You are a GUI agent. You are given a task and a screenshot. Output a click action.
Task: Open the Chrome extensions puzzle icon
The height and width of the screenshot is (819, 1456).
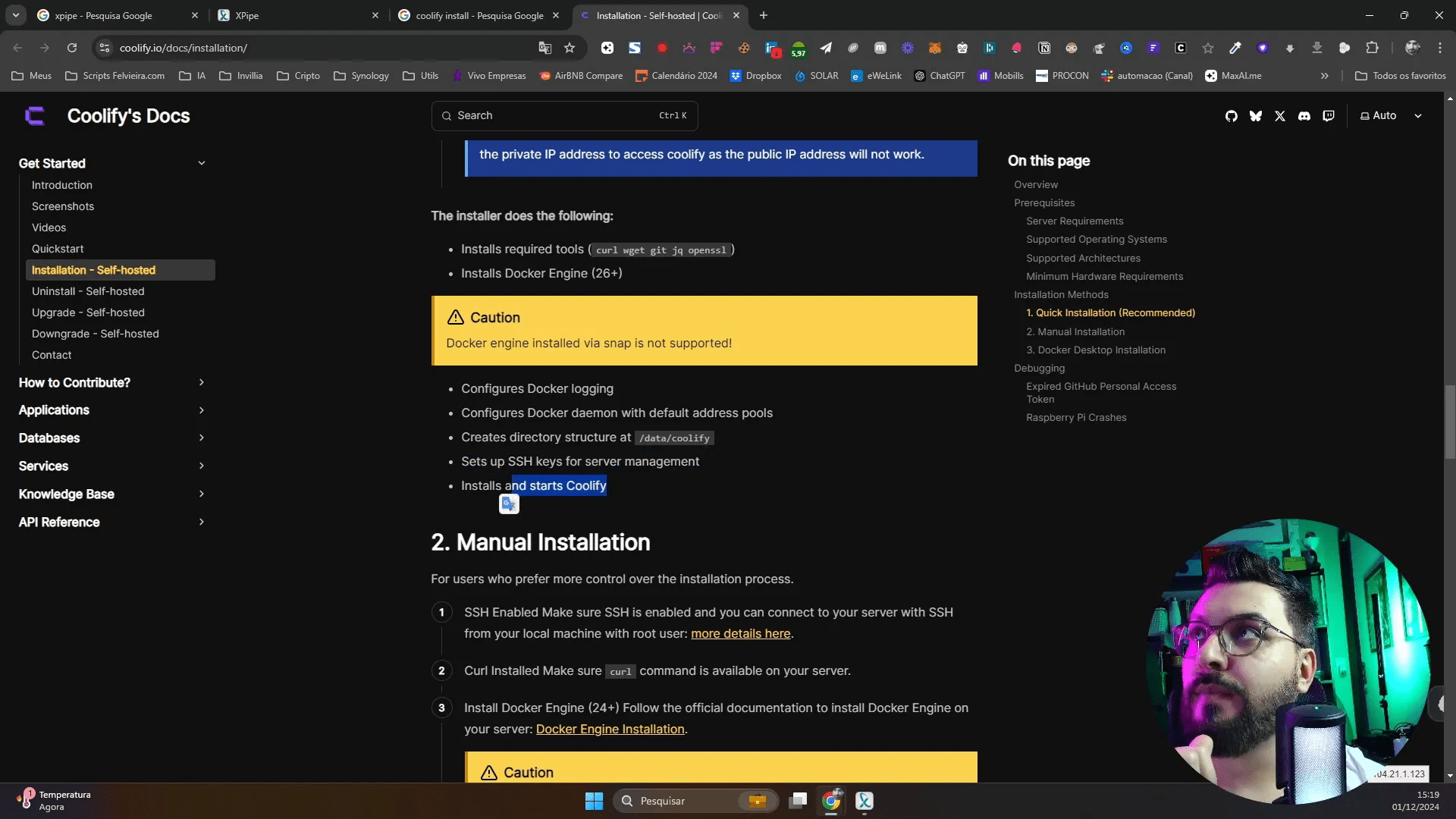(x=1372, y=48)
